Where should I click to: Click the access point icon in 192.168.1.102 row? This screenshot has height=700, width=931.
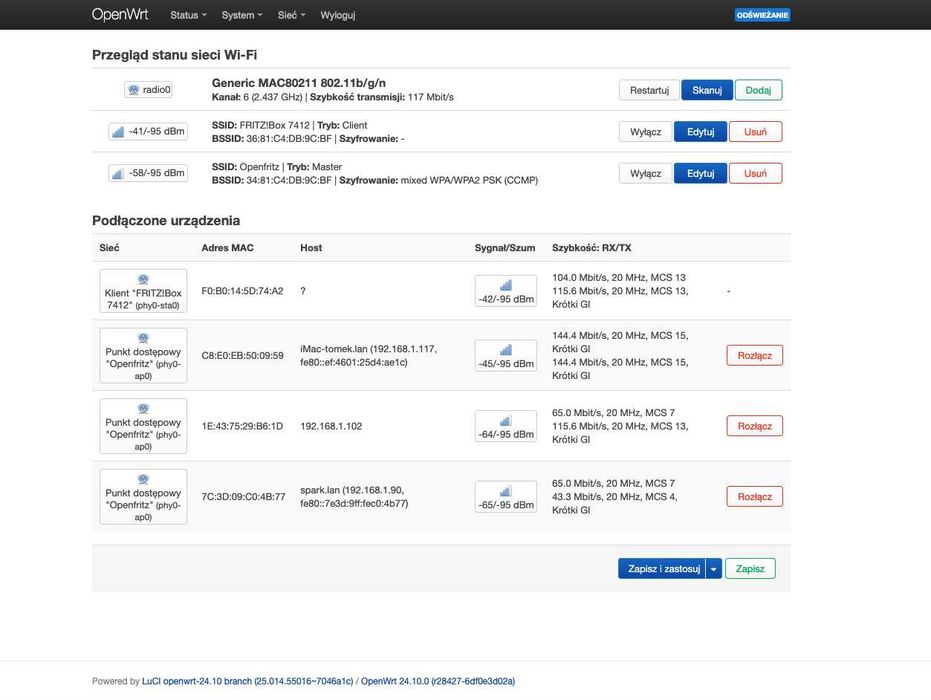coord(143,408)
